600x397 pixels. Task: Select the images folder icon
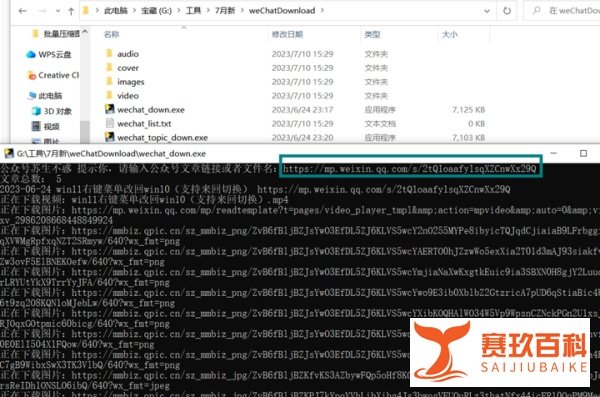(109, 81)
